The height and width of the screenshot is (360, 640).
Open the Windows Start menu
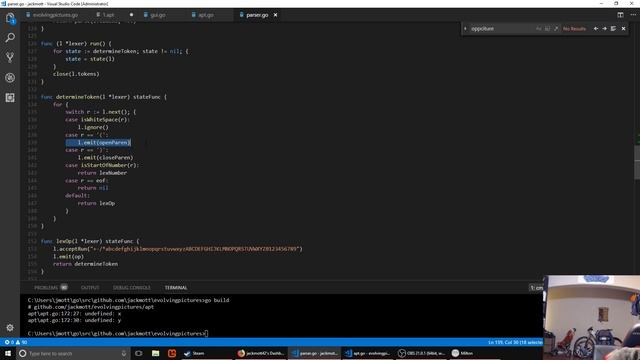(8, 353)
